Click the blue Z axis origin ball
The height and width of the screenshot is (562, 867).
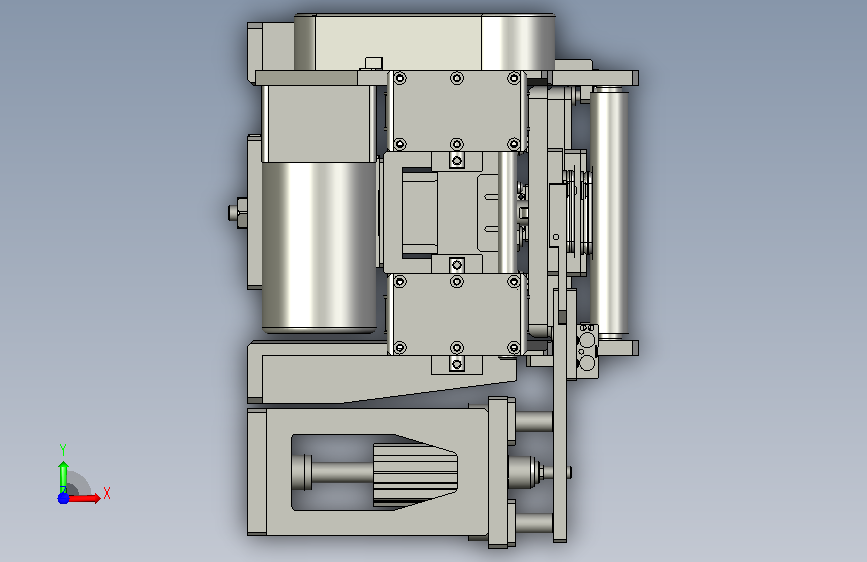(x=63, y=498)
